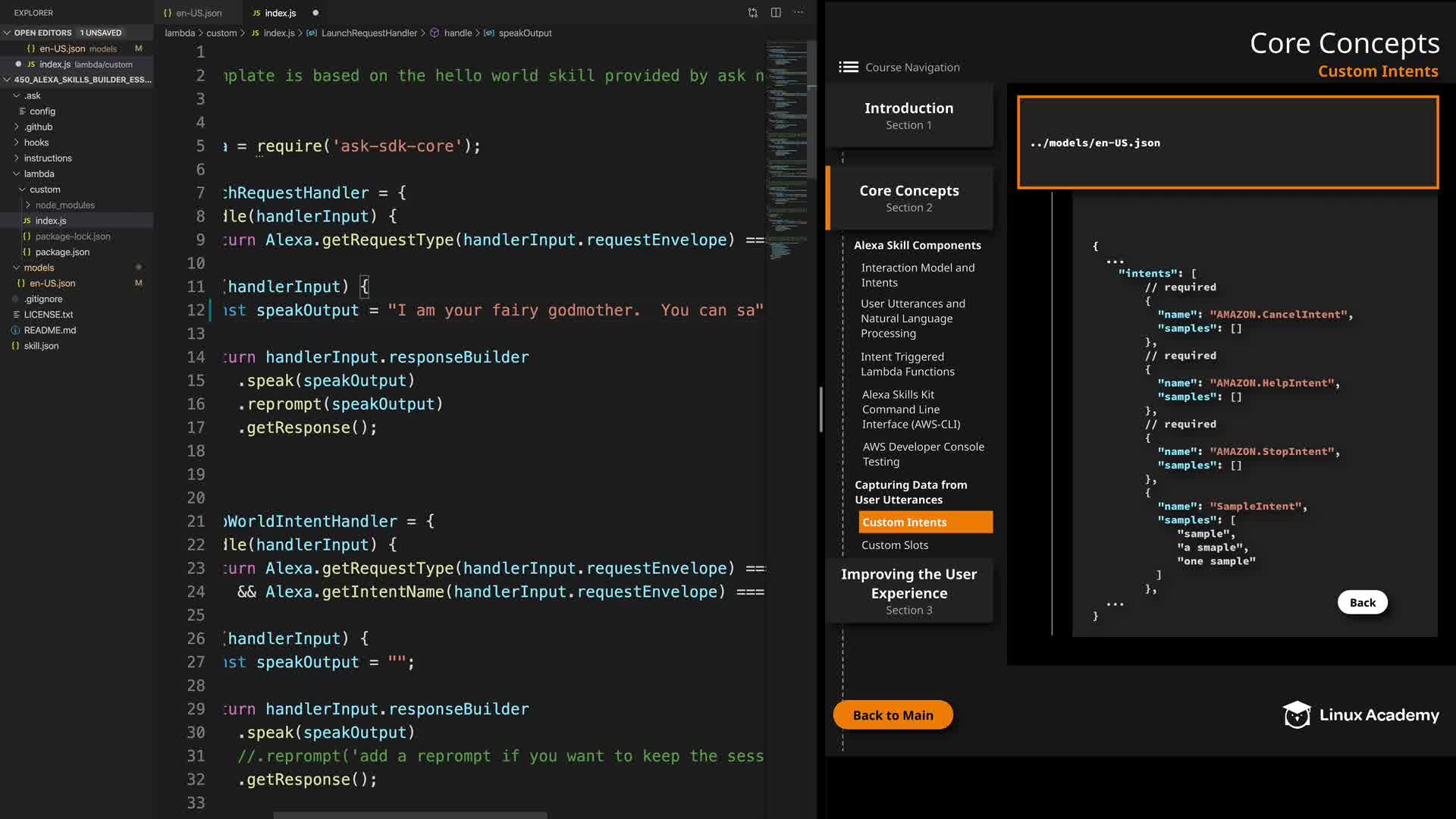Viewport: 1456px width, 819px height.
Task: Open skill.json in the explorer
Action: coord(41,346)
